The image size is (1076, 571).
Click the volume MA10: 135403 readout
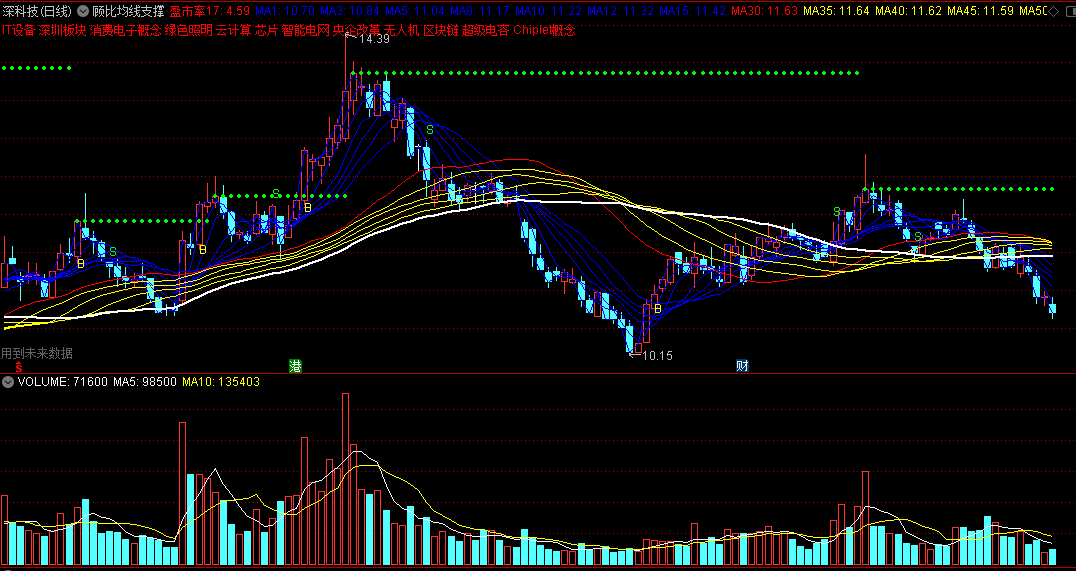[x=221, y=382]
